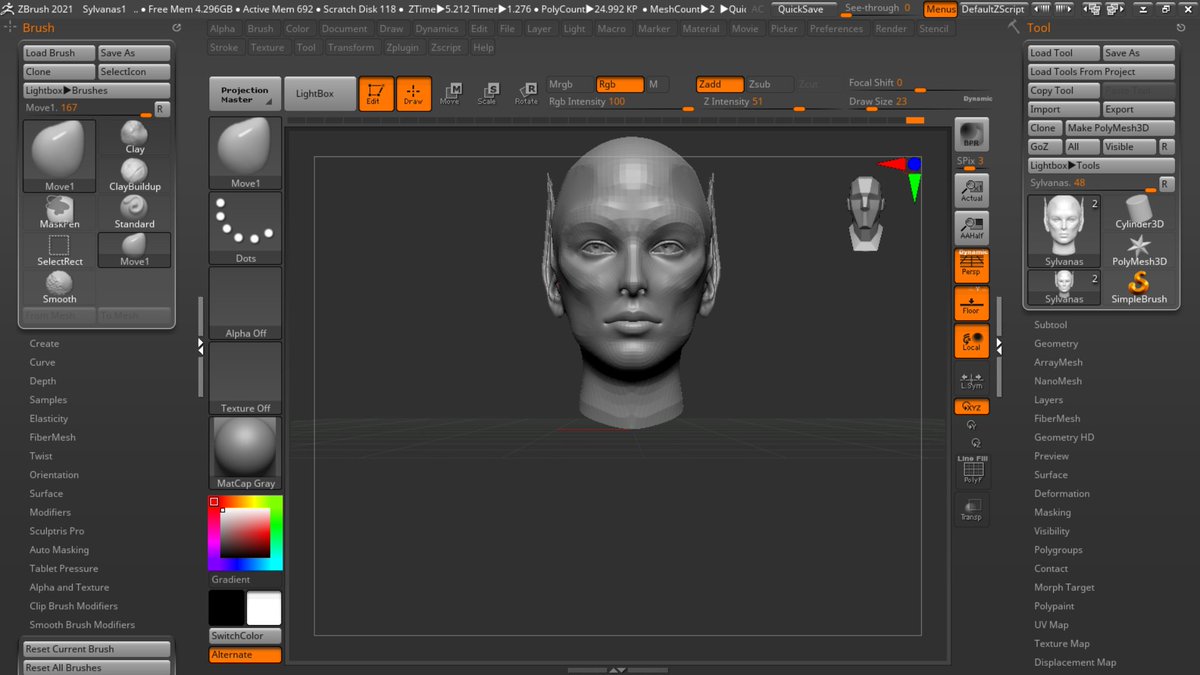Screen dimensions: 1200x675
Task: Expand the Polygroups sub-palette
Action: point(1058,550)
